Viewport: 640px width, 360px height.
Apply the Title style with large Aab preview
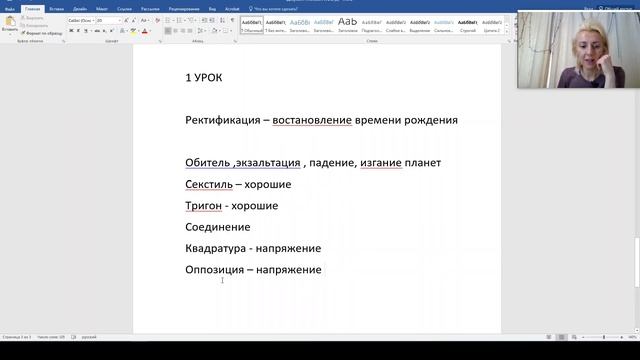348,26
